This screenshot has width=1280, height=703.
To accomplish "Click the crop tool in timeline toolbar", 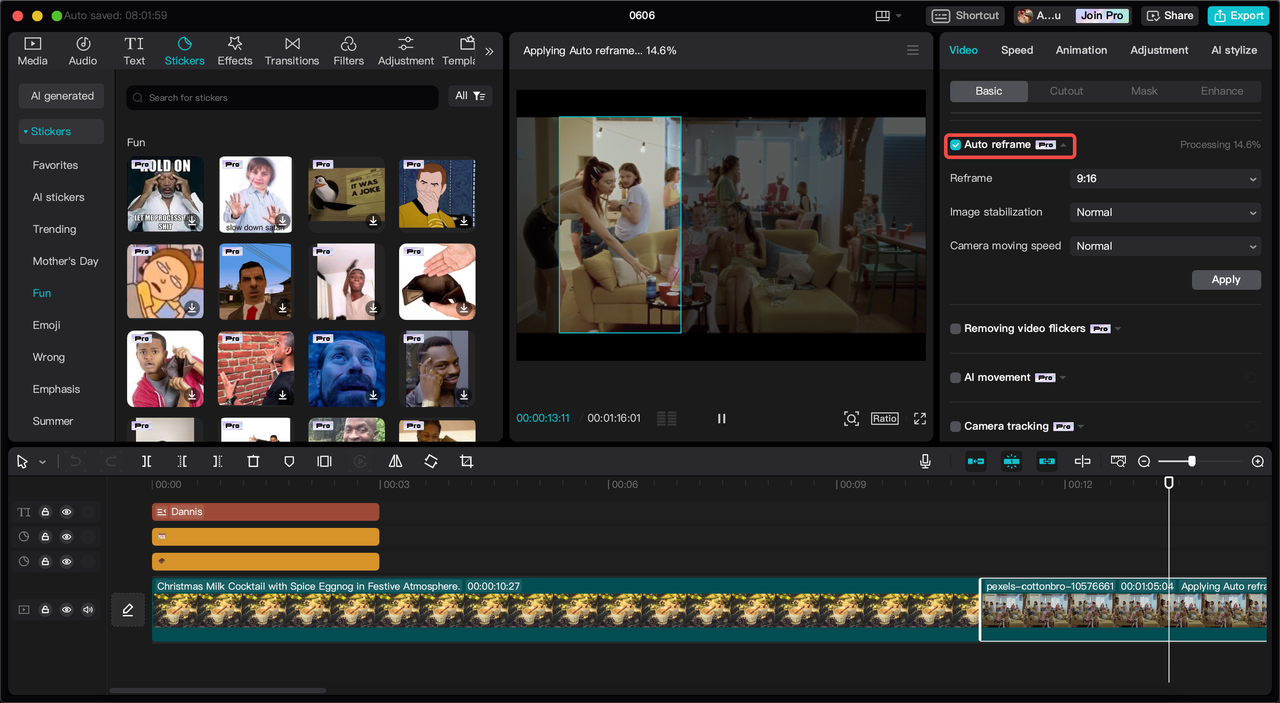I will pos(466,461).
